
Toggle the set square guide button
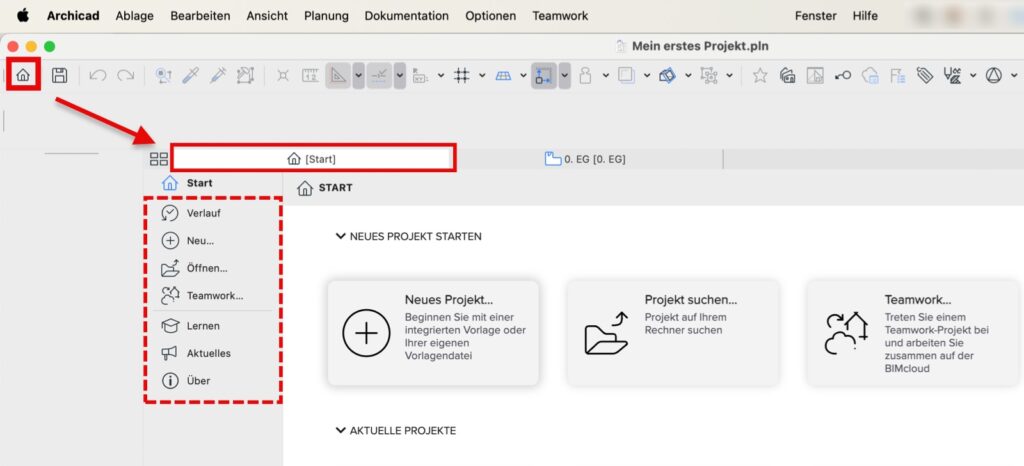point(338,76)
